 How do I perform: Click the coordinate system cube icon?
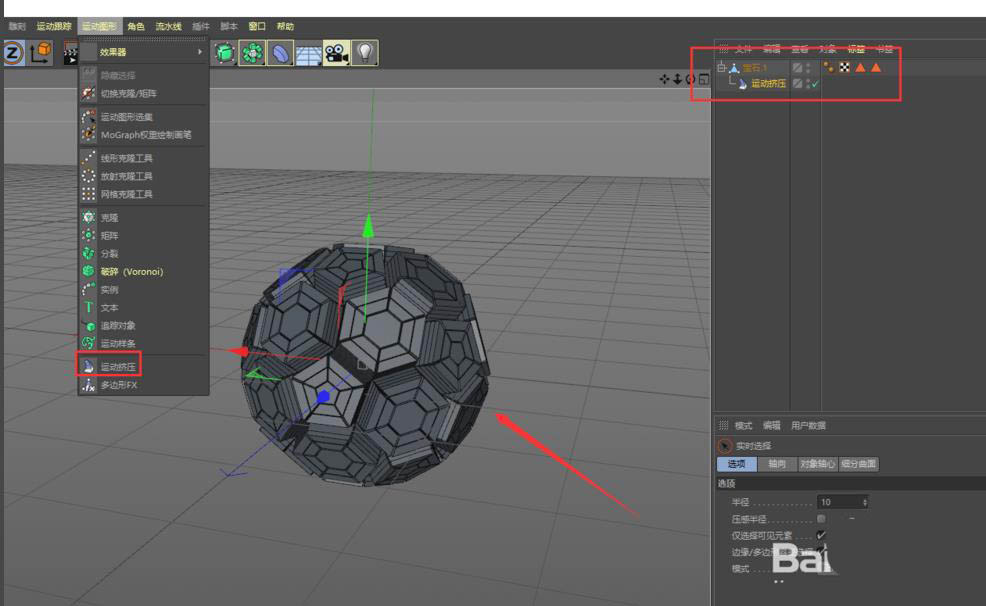pos(40,53)
